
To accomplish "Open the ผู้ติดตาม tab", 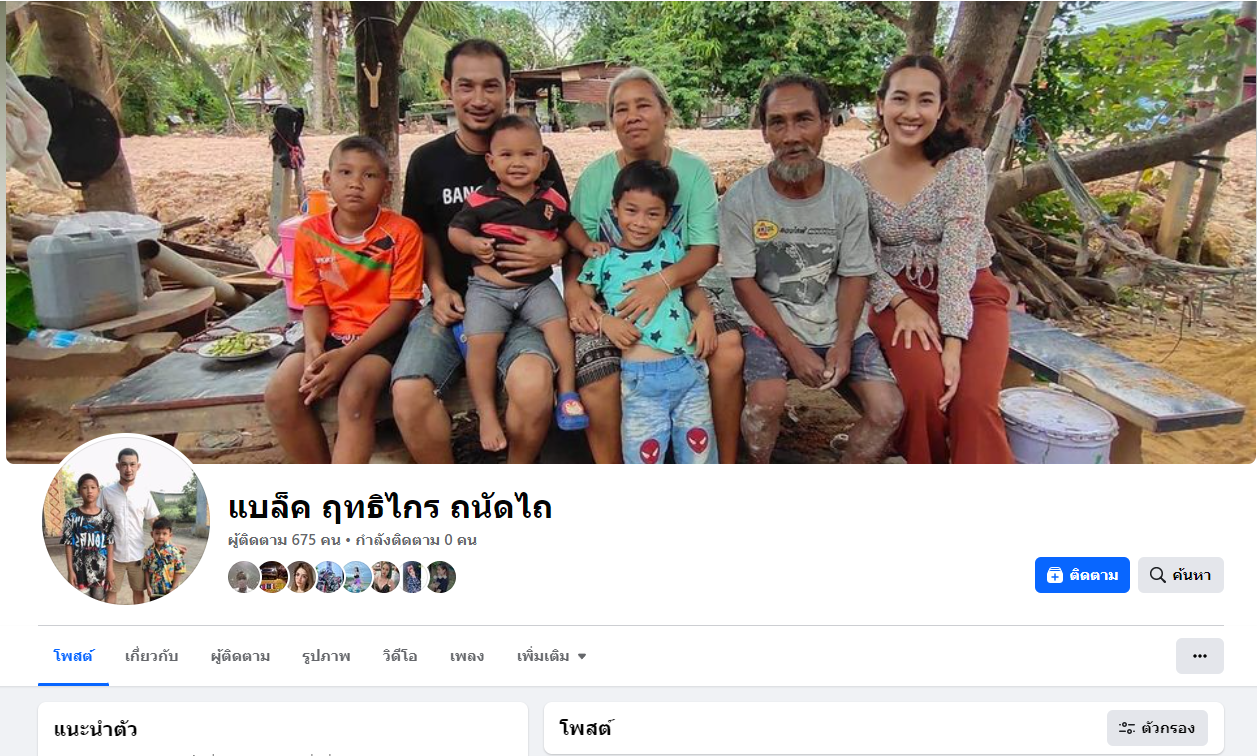I will pos(240,656).
